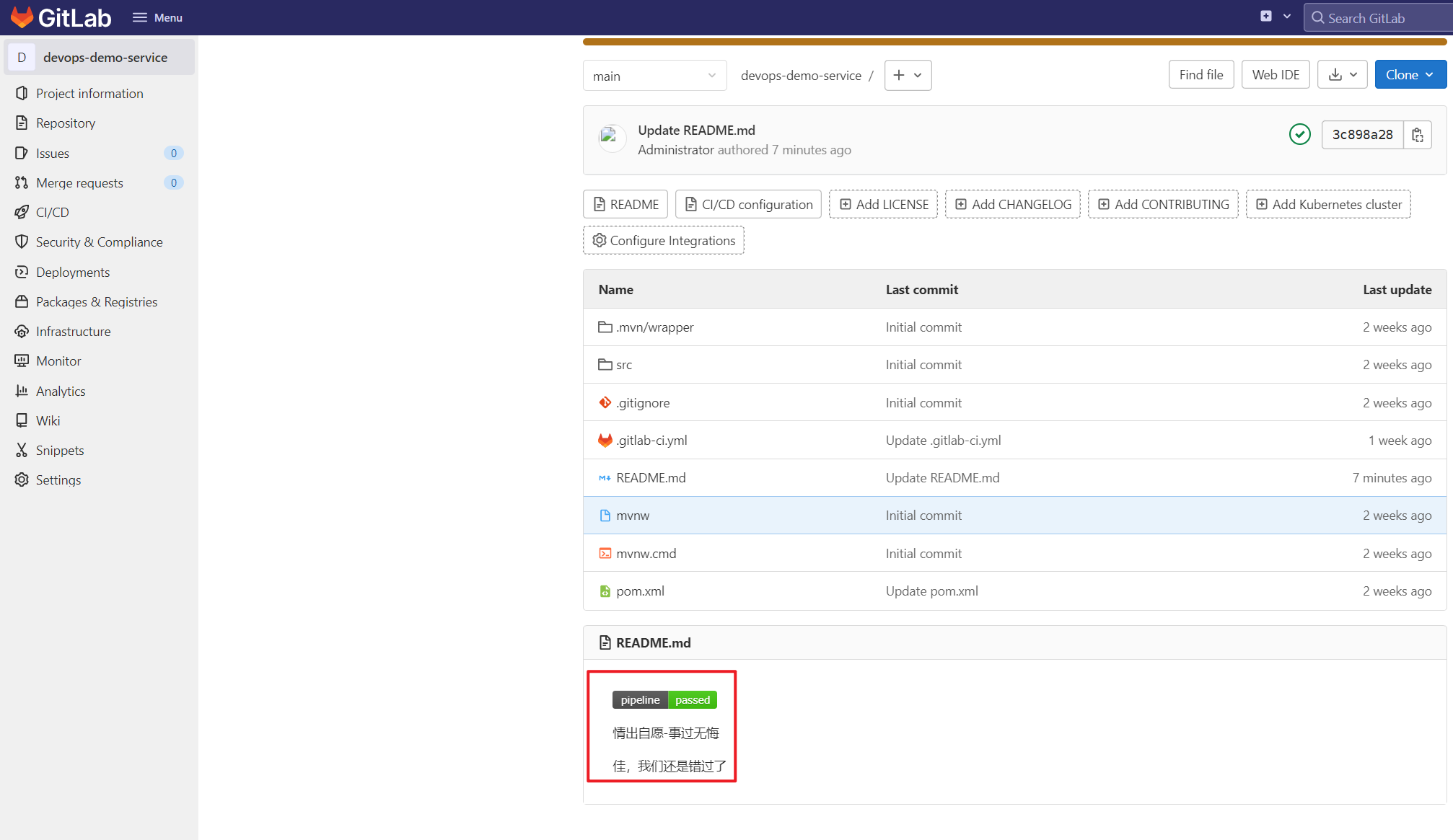Open the plus add-file dropdown in breadcrumb

(908, 75)
